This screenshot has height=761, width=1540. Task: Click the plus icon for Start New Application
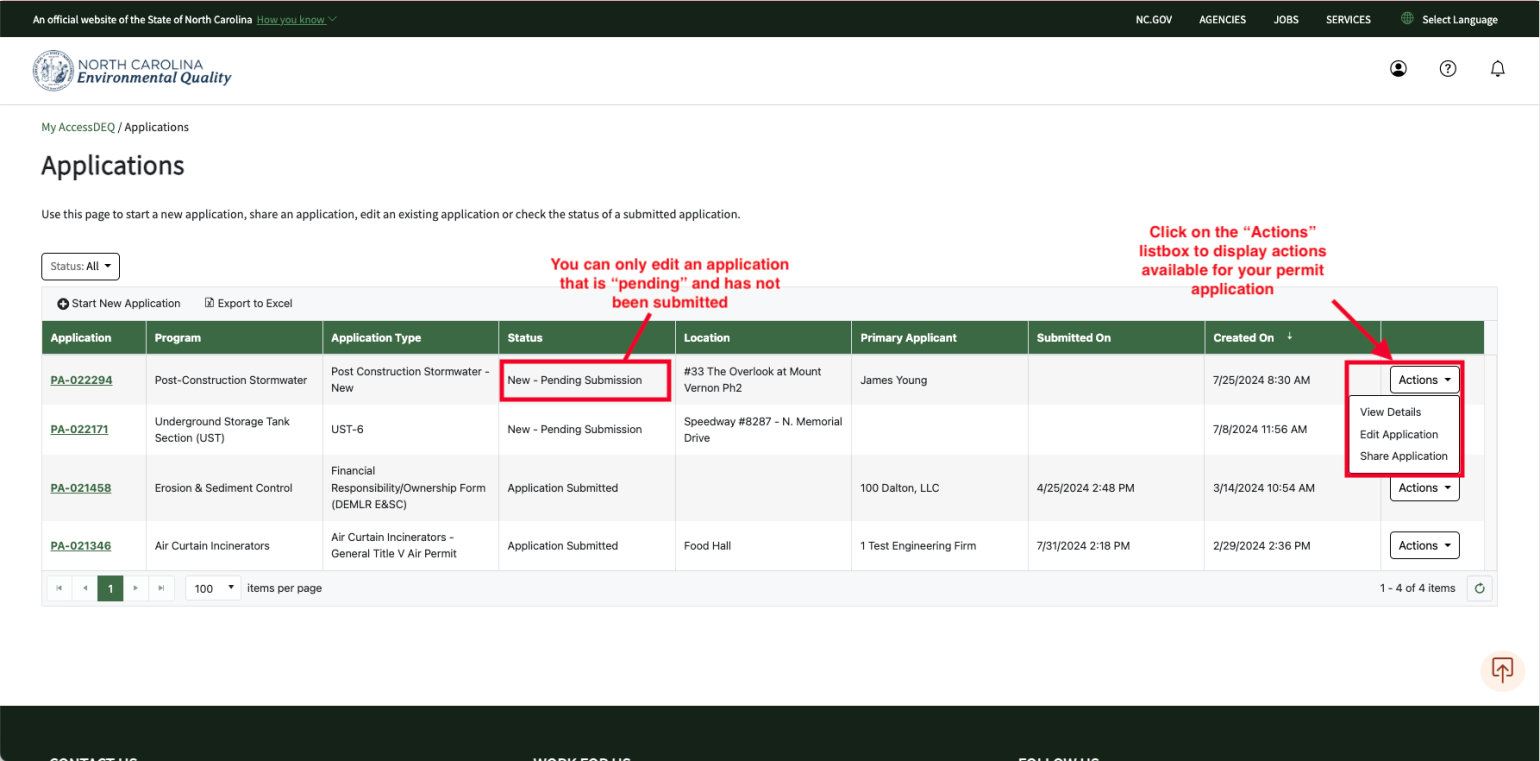click(62, 303)
